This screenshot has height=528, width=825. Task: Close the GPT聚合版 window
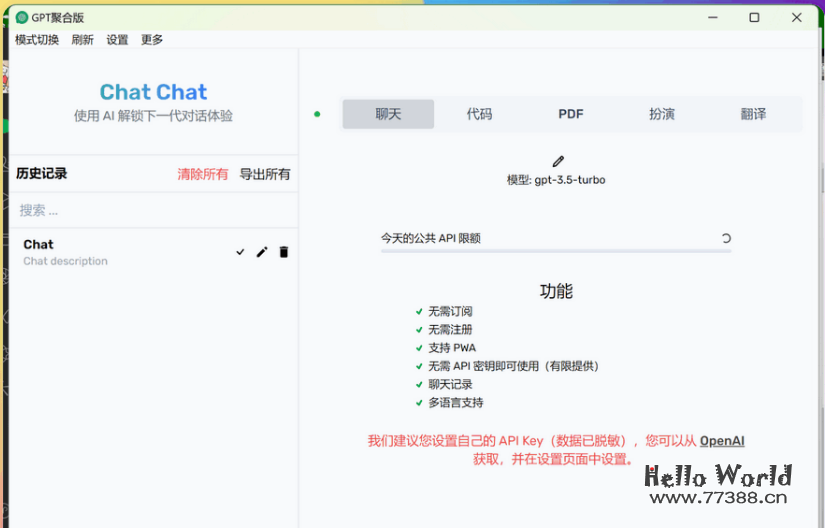[797, 18]
